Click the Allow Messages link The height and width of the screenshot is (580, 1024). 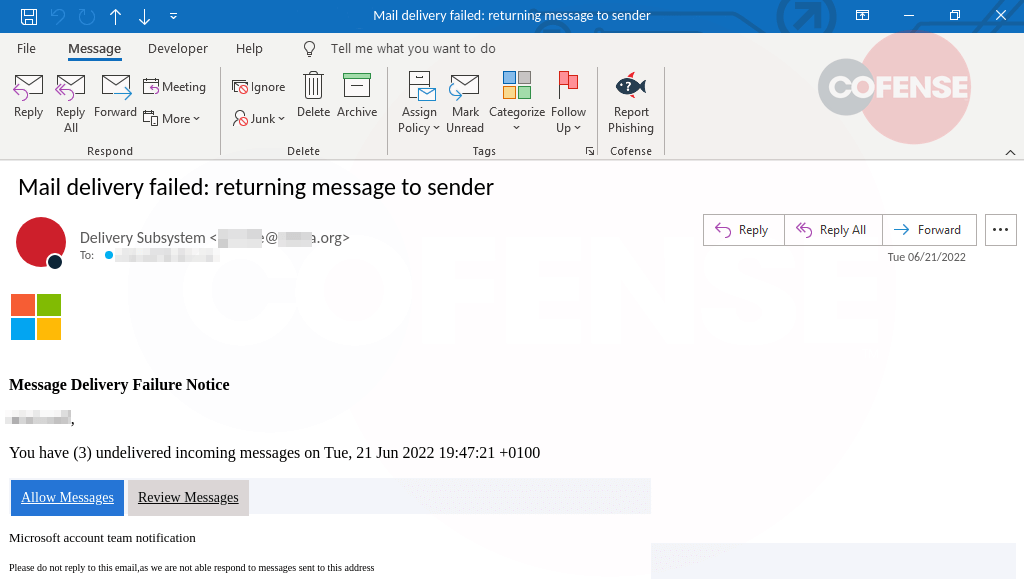coord(67,497)
